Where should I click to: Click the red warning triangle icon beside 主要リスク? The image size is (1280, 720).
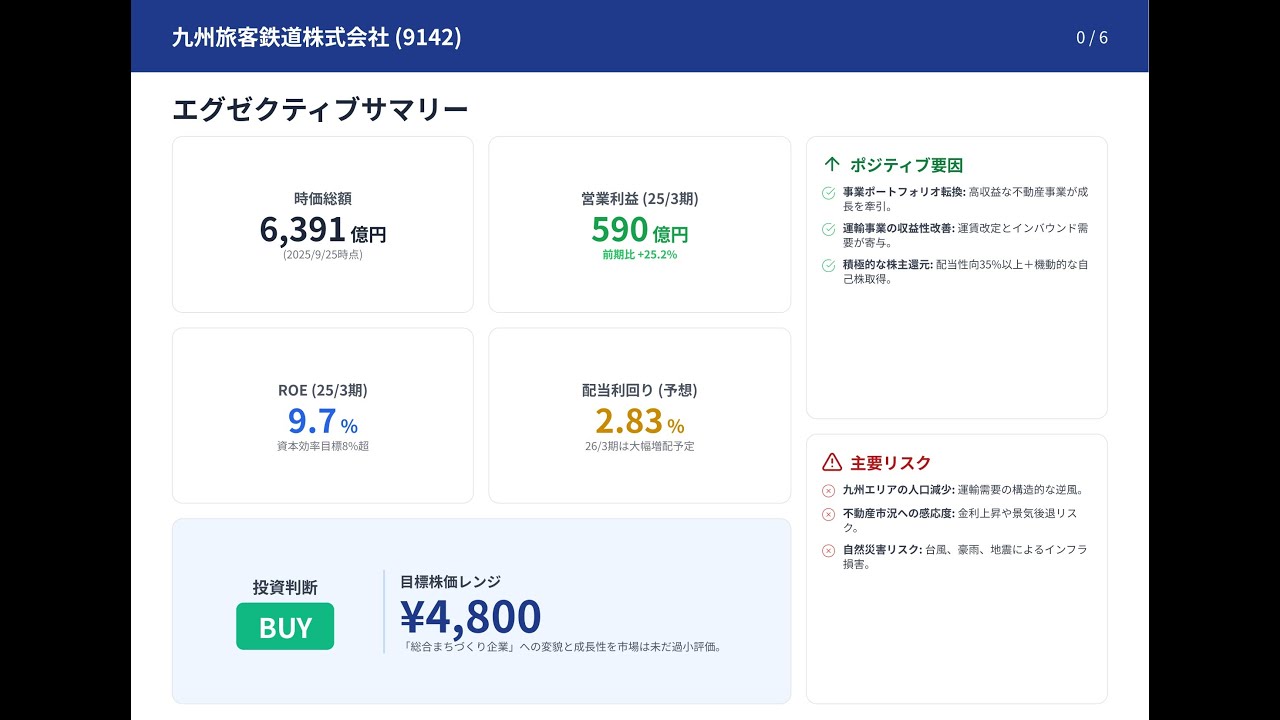(x=832, y=462)
